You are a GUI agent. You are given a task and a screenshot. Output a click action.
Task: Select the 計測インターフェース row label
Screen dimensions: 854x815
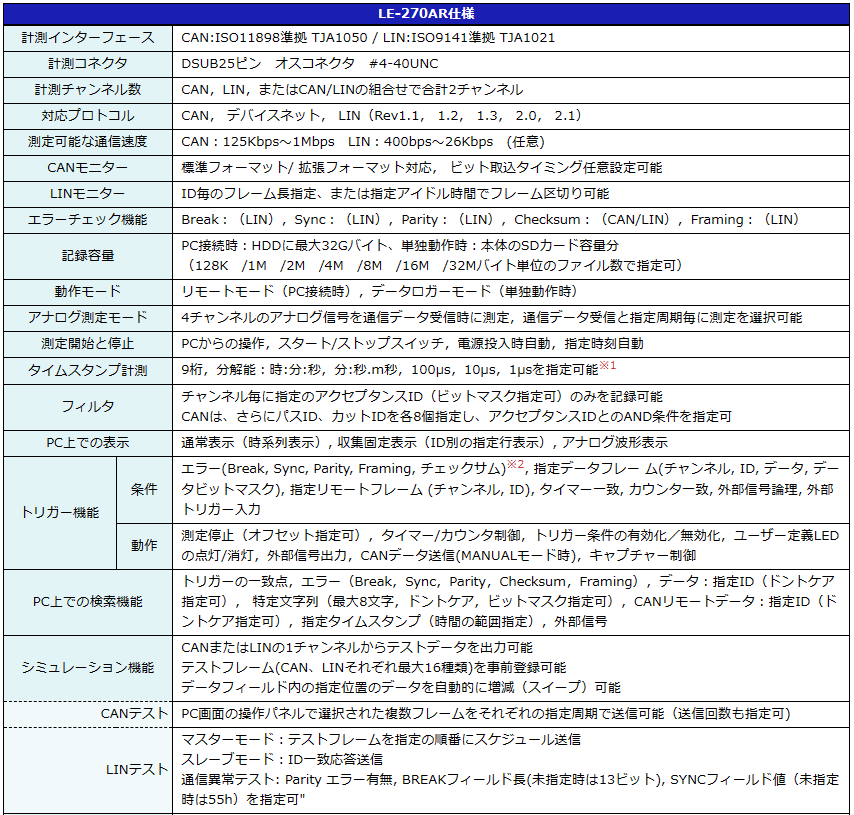click(x=88, y=38)
